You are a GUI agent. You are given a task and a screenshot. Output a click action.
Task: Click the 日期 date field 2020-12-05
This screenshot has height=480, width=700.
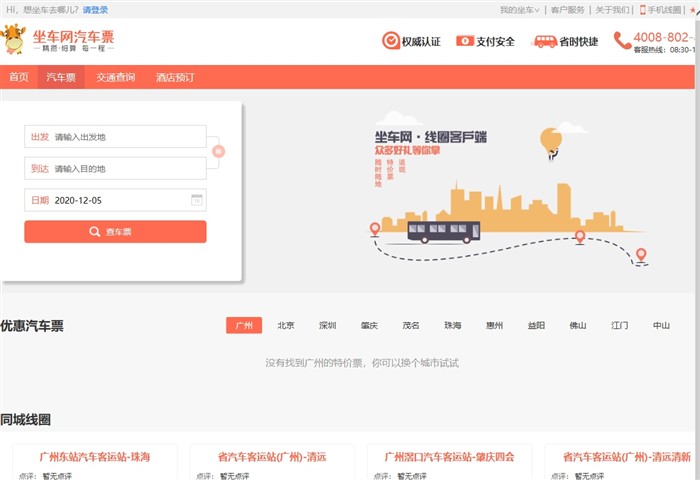coord(115,200)
